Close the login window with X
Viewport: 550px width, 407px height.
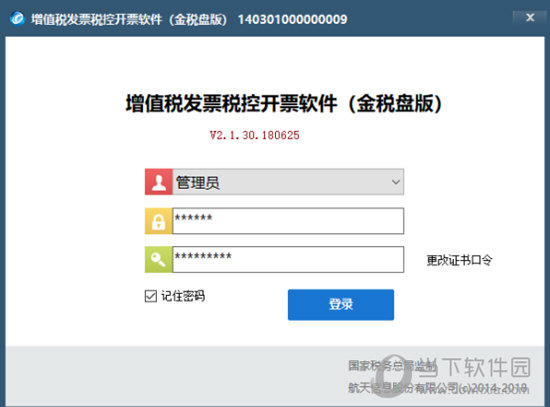pyautogui.click(x=530, y=17)
